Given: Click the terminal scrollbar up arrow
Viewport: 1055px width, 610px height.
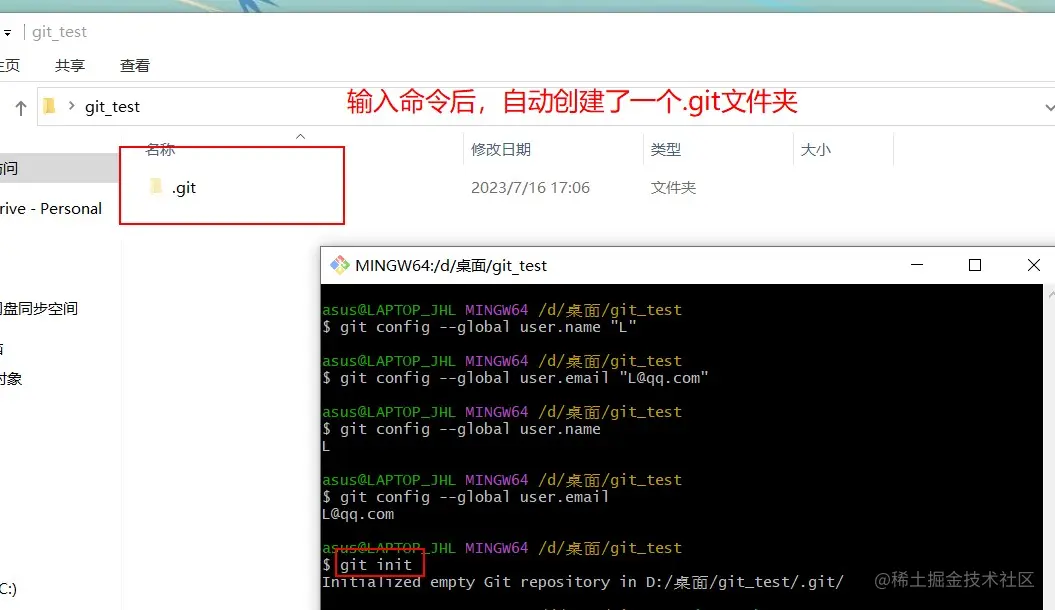Looking at the screenshot, I should 1051,294.
